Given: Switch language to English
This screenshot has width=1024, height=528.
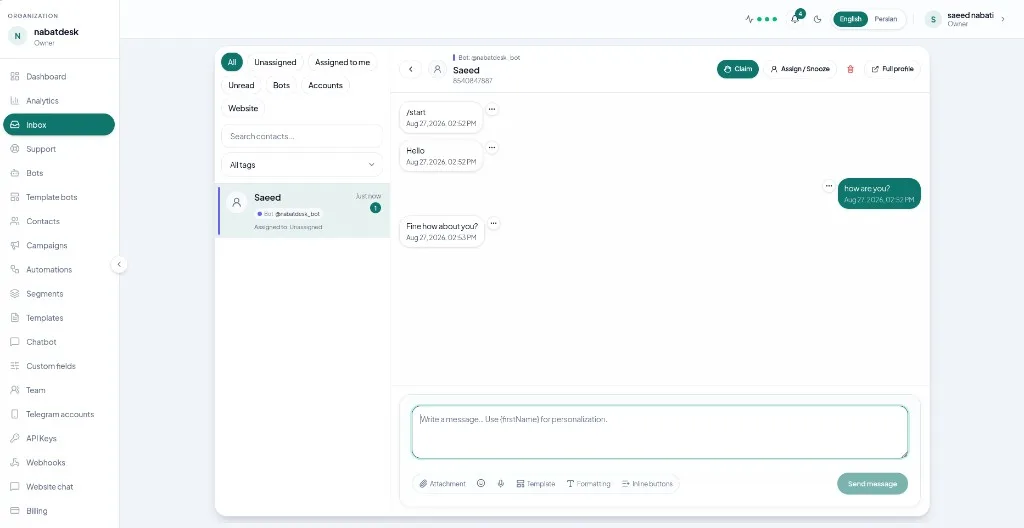Looking at the screenshot, I should (850, 19).
